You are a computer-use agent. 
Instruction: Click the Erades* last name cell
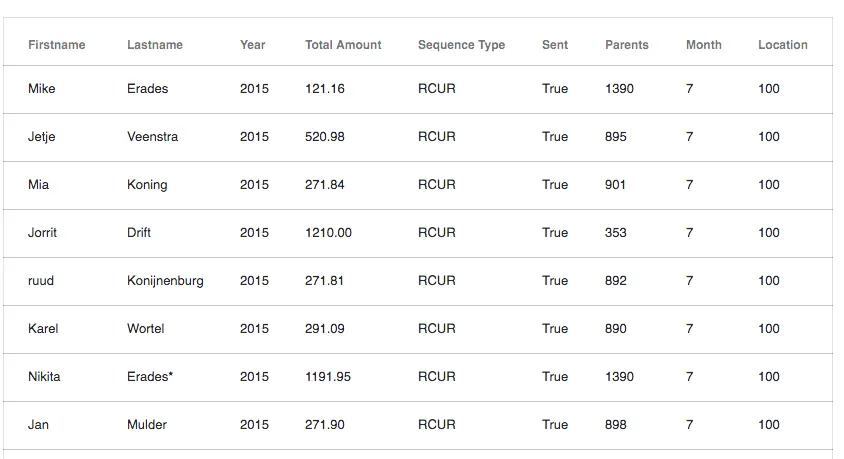[x=150, y=377]
